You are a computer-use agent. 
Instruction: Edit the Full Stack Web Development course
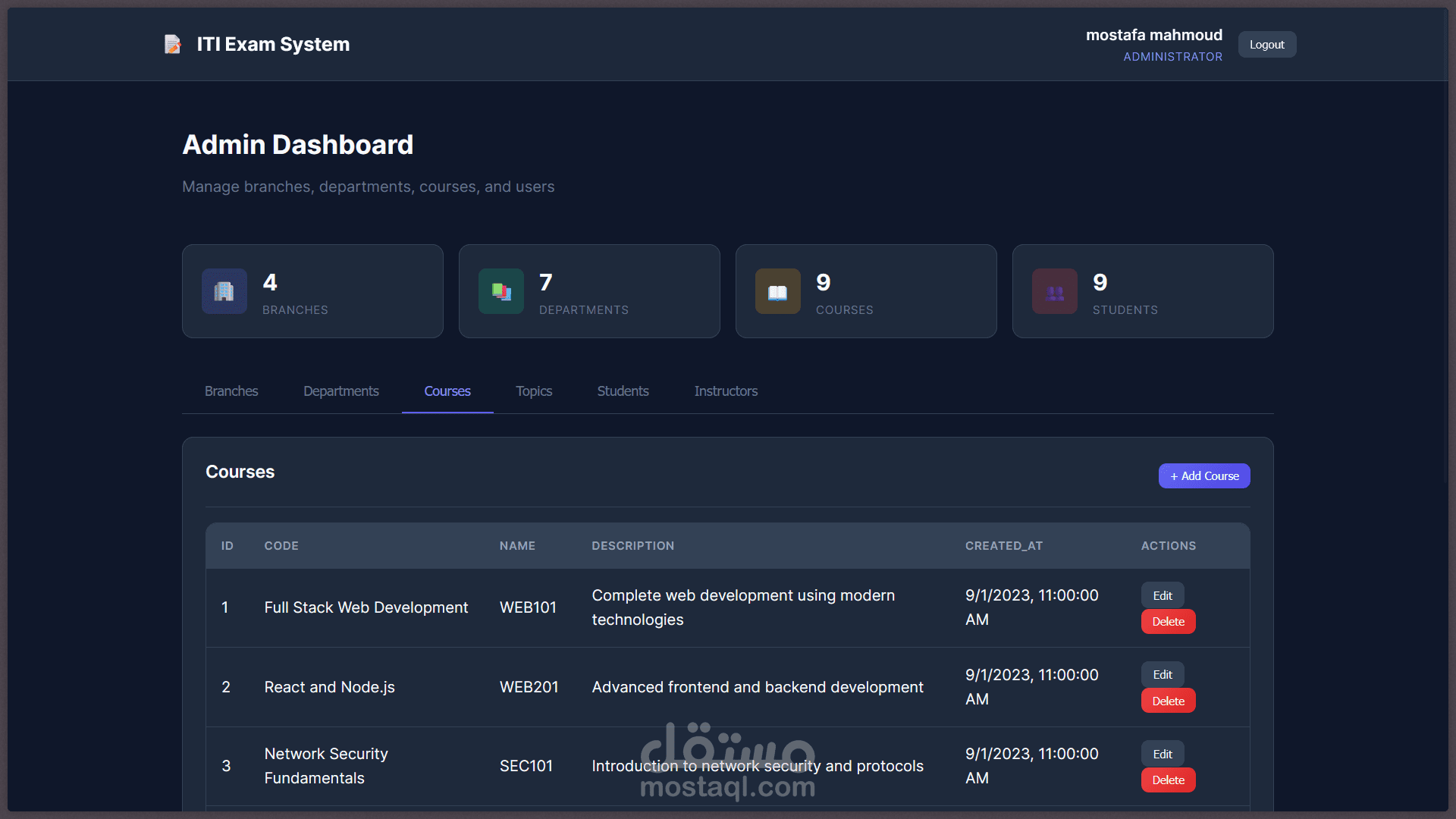pyautogui.click(x=1162, y=596)
